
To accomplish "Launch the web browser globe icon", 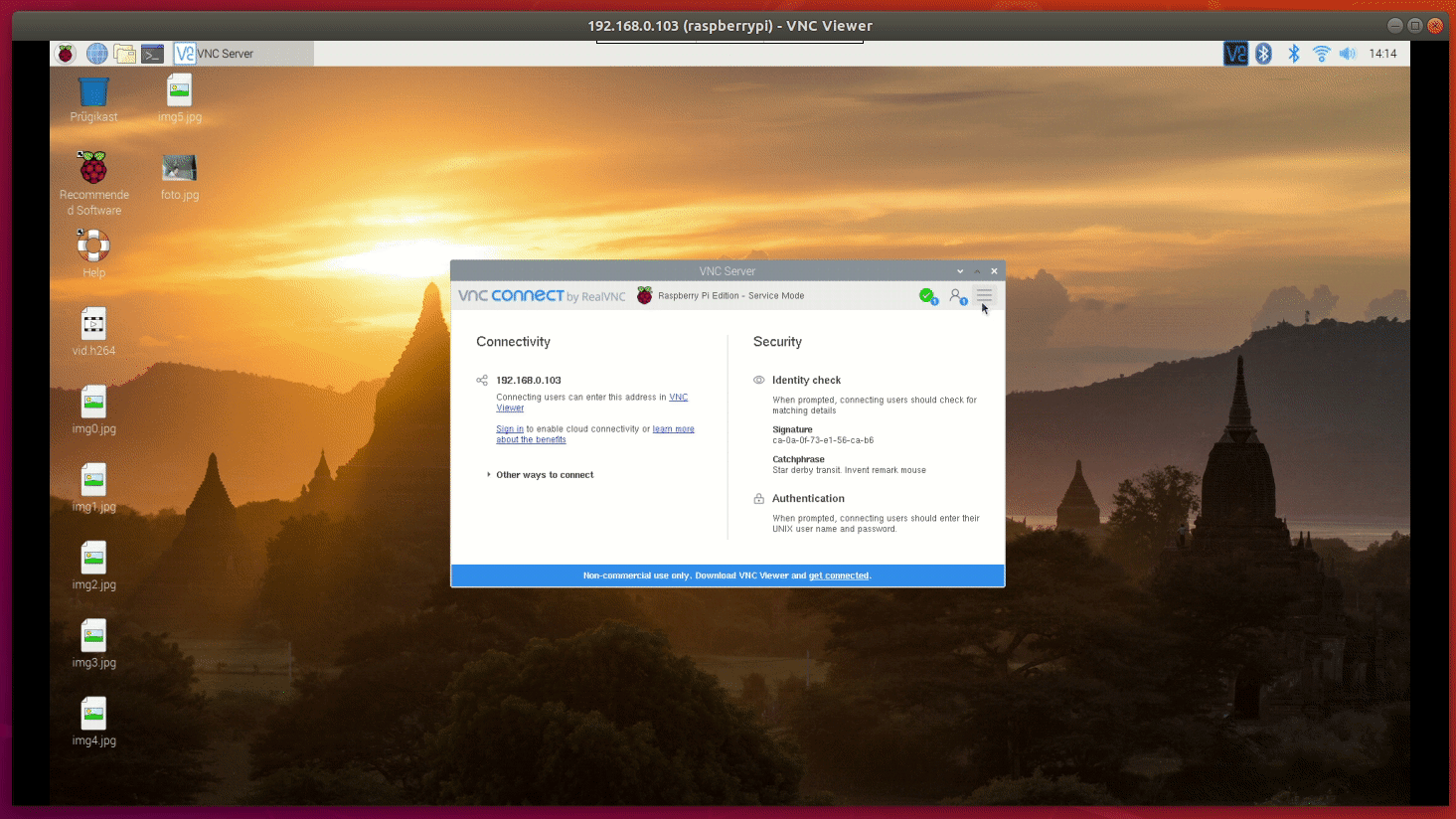I will click(96, 54).
